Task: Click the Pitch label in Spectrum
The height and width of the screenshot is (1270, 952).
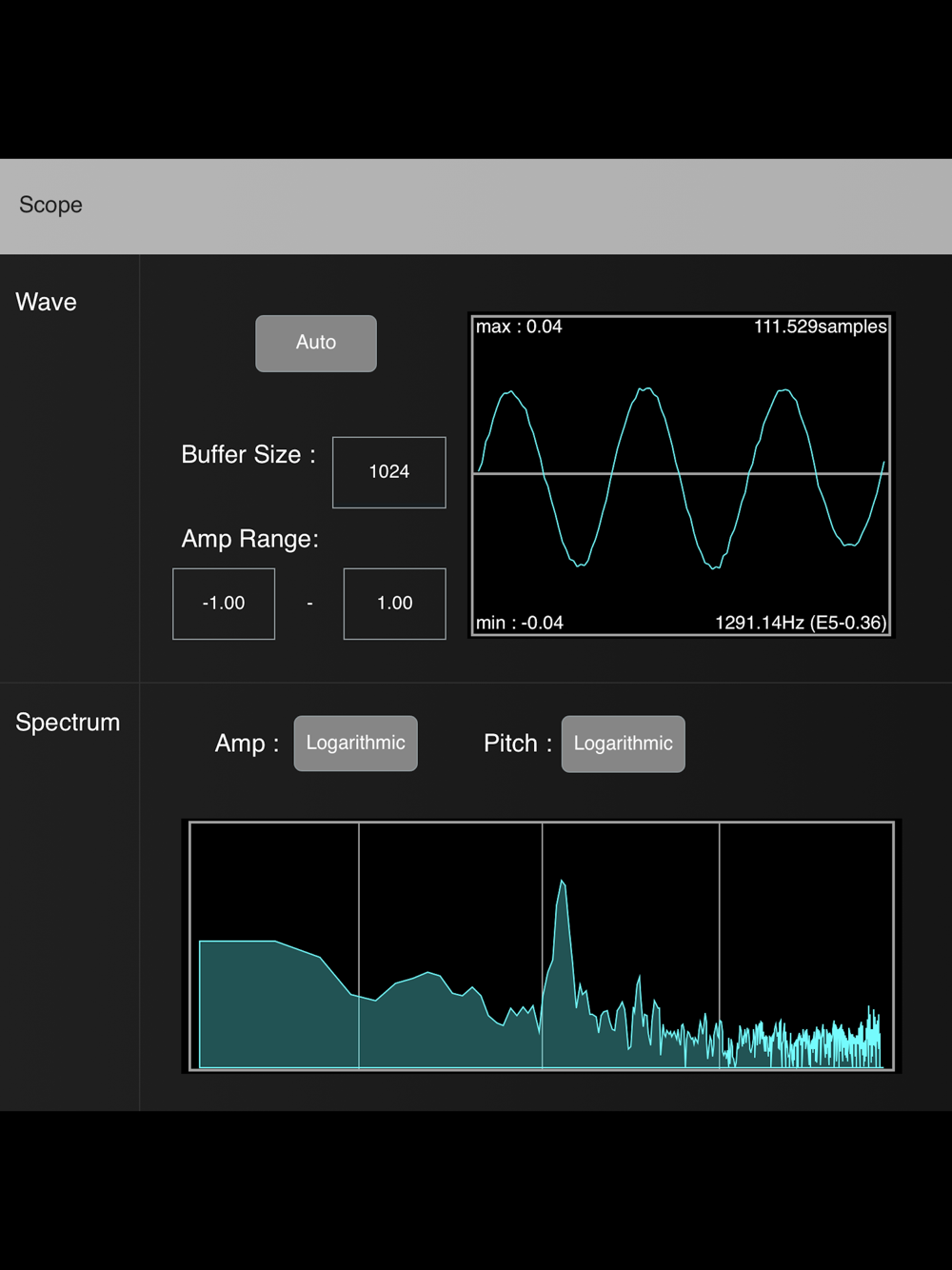Action: point(518,744)
